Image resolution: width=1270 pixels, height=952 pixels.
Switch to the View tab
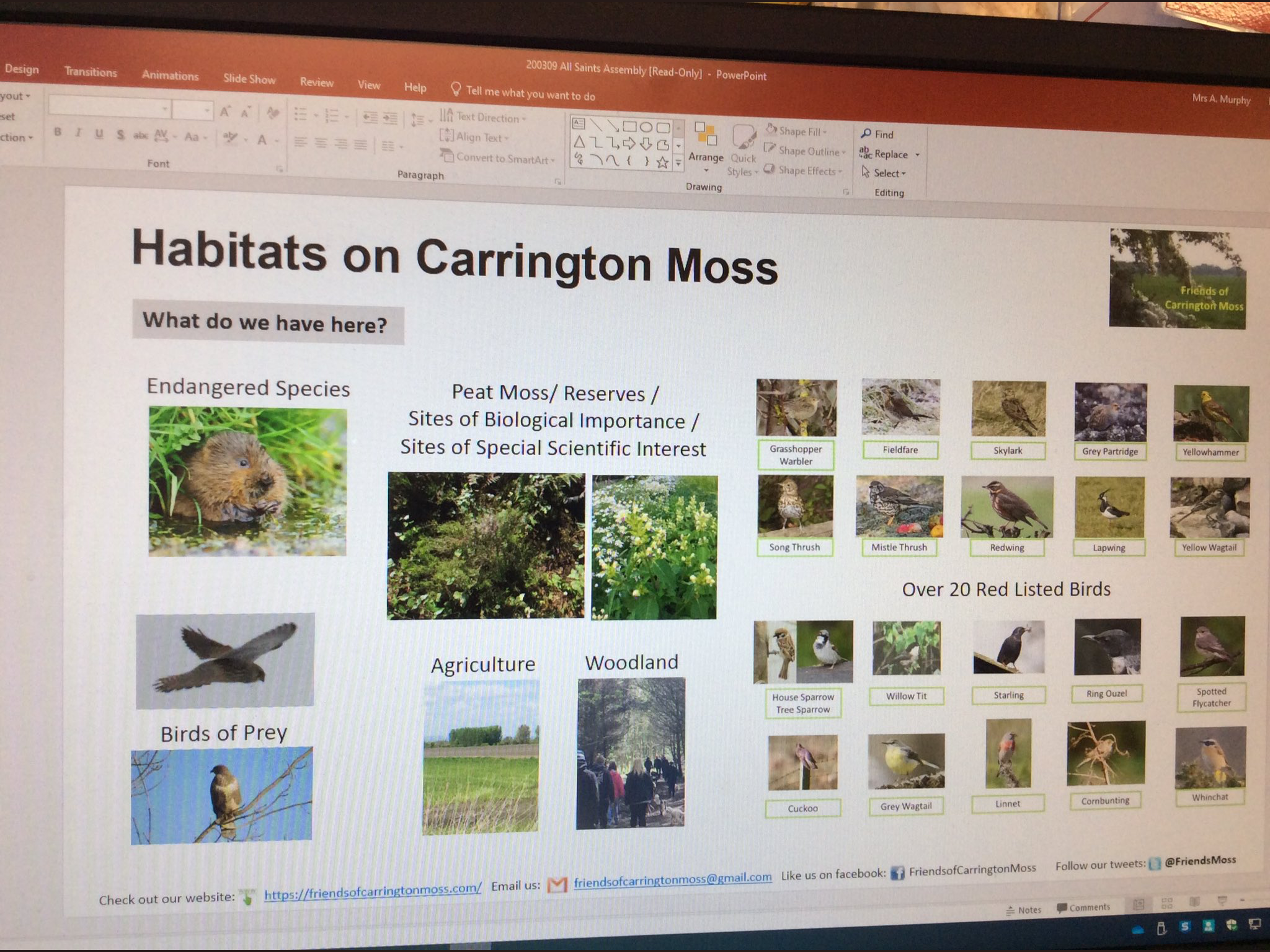368,85
